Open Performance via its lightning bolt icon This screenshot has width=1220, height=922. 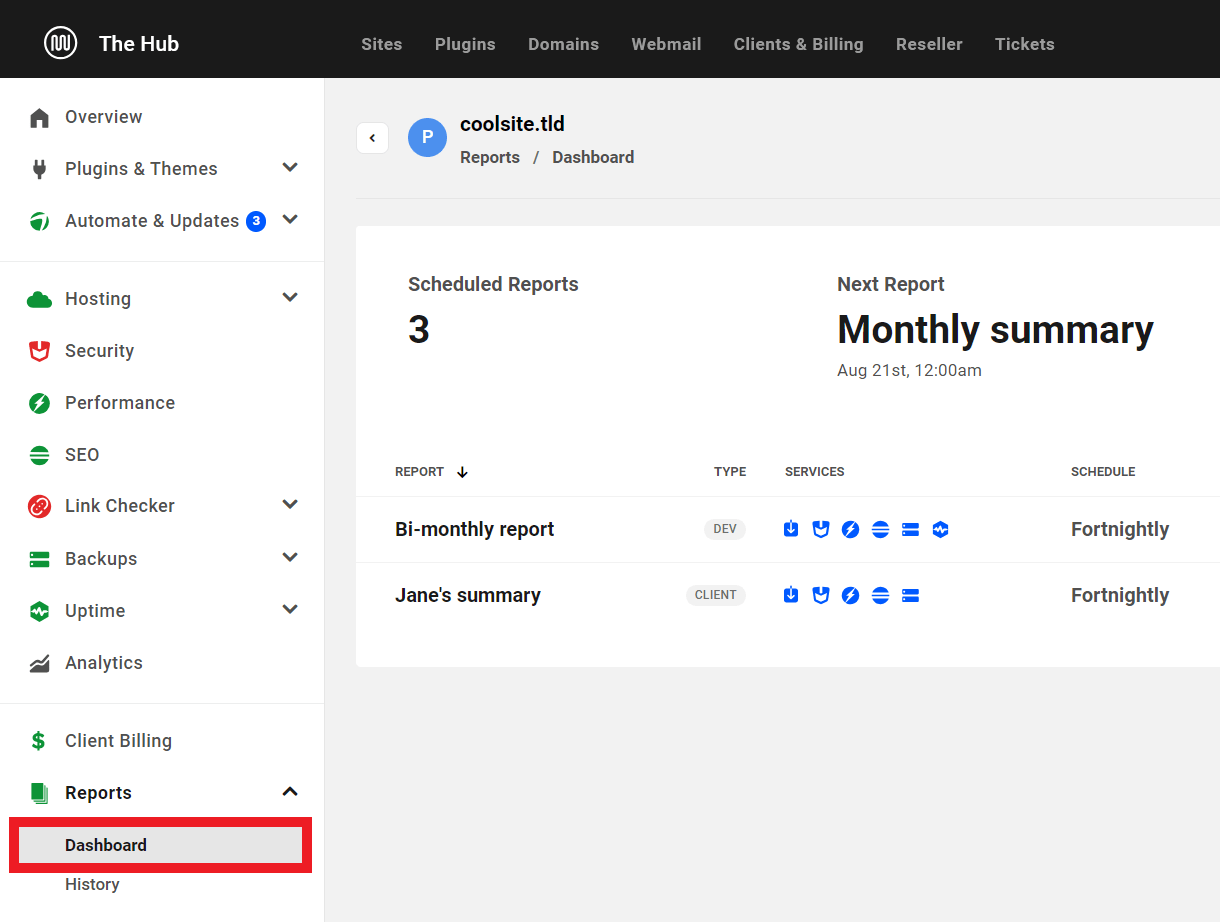[x=39, y=403]
